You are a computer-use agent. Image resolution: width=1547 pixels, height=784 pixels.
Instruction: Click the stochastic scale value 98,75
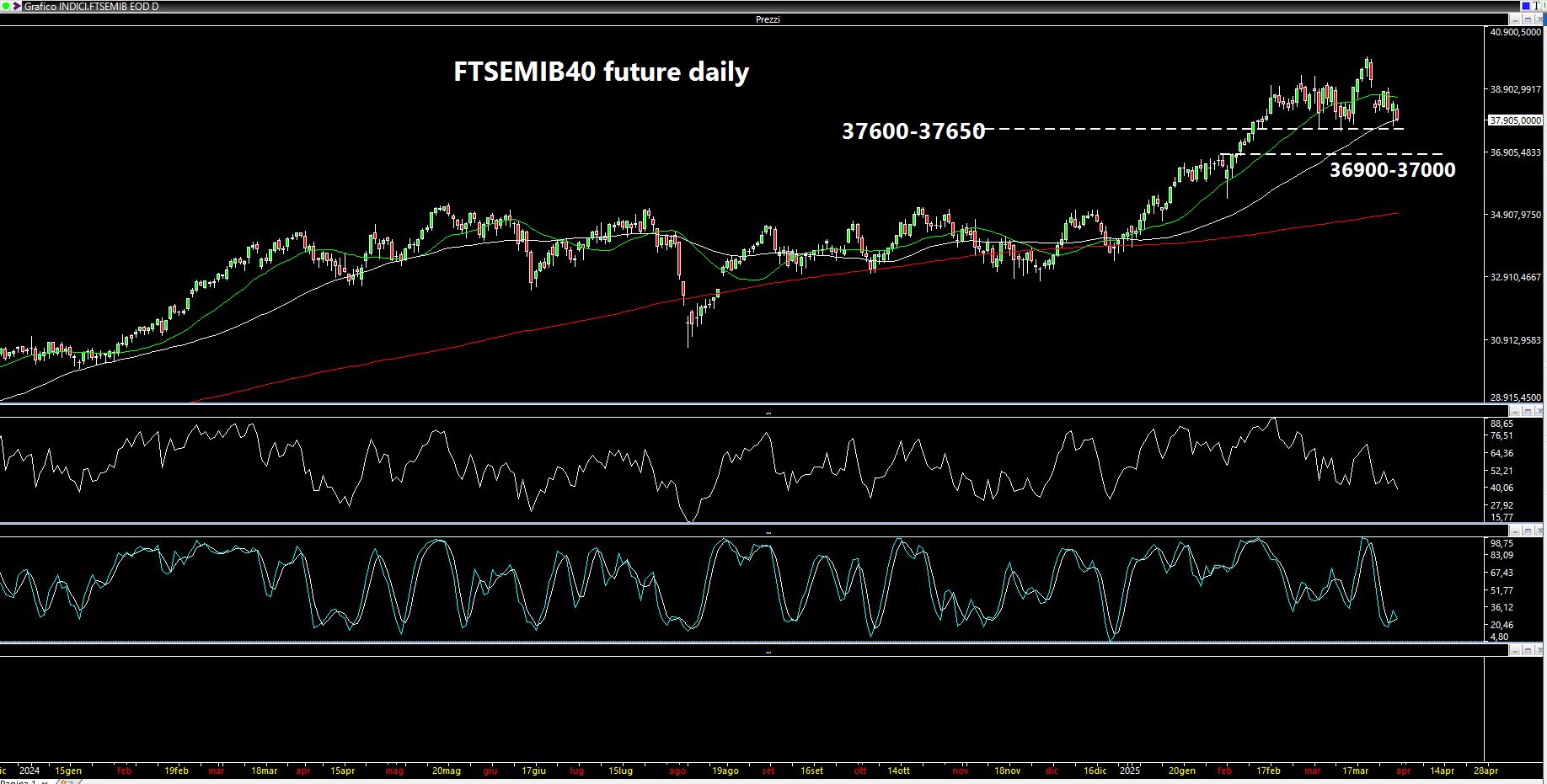point(1501,543)
